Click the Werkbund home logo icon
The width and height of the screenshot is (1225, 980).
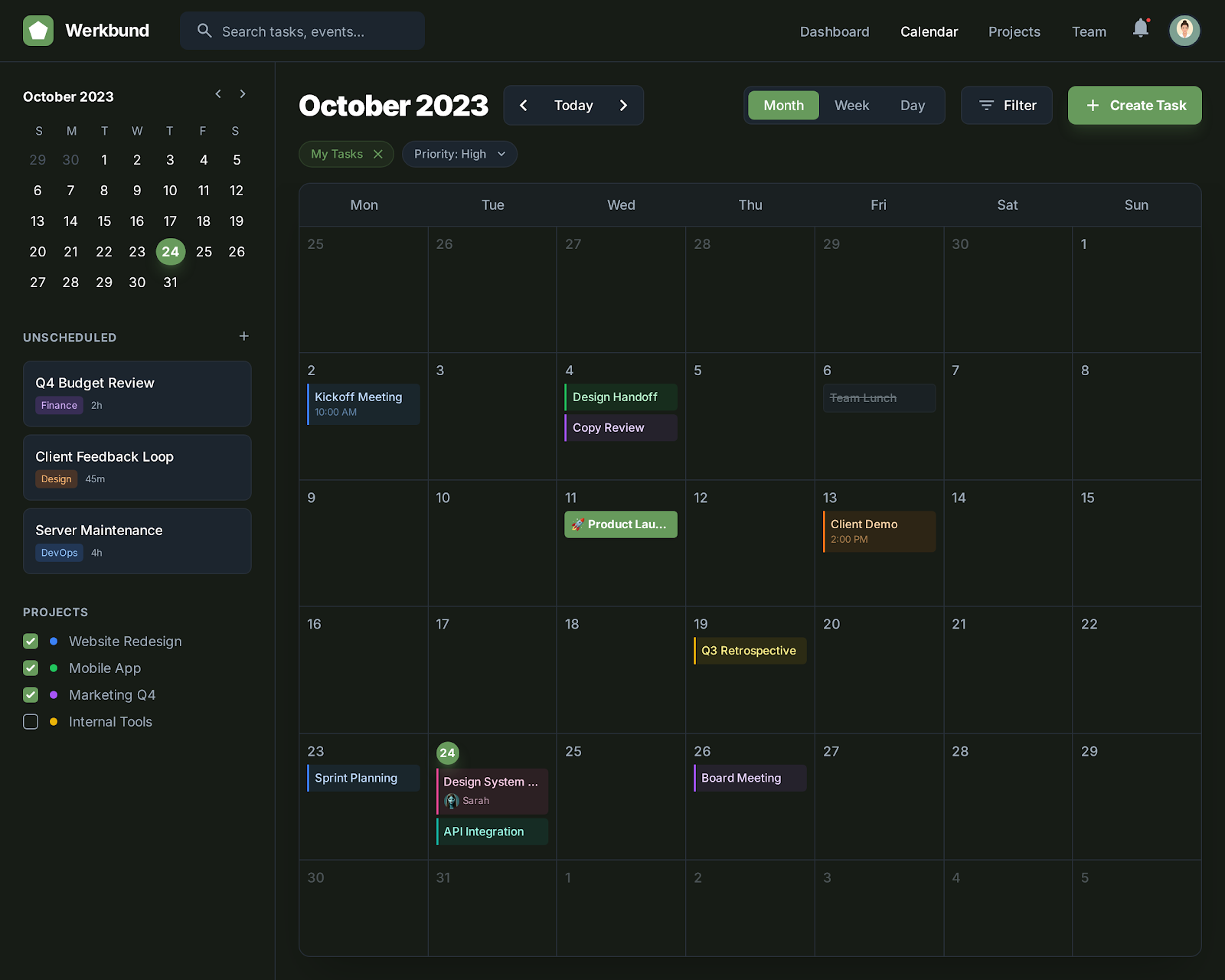point(38,31)
